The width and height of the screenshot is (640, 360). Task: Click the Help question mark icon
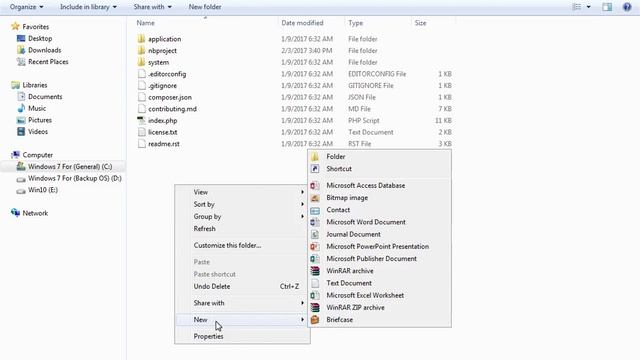pos(627,7)
